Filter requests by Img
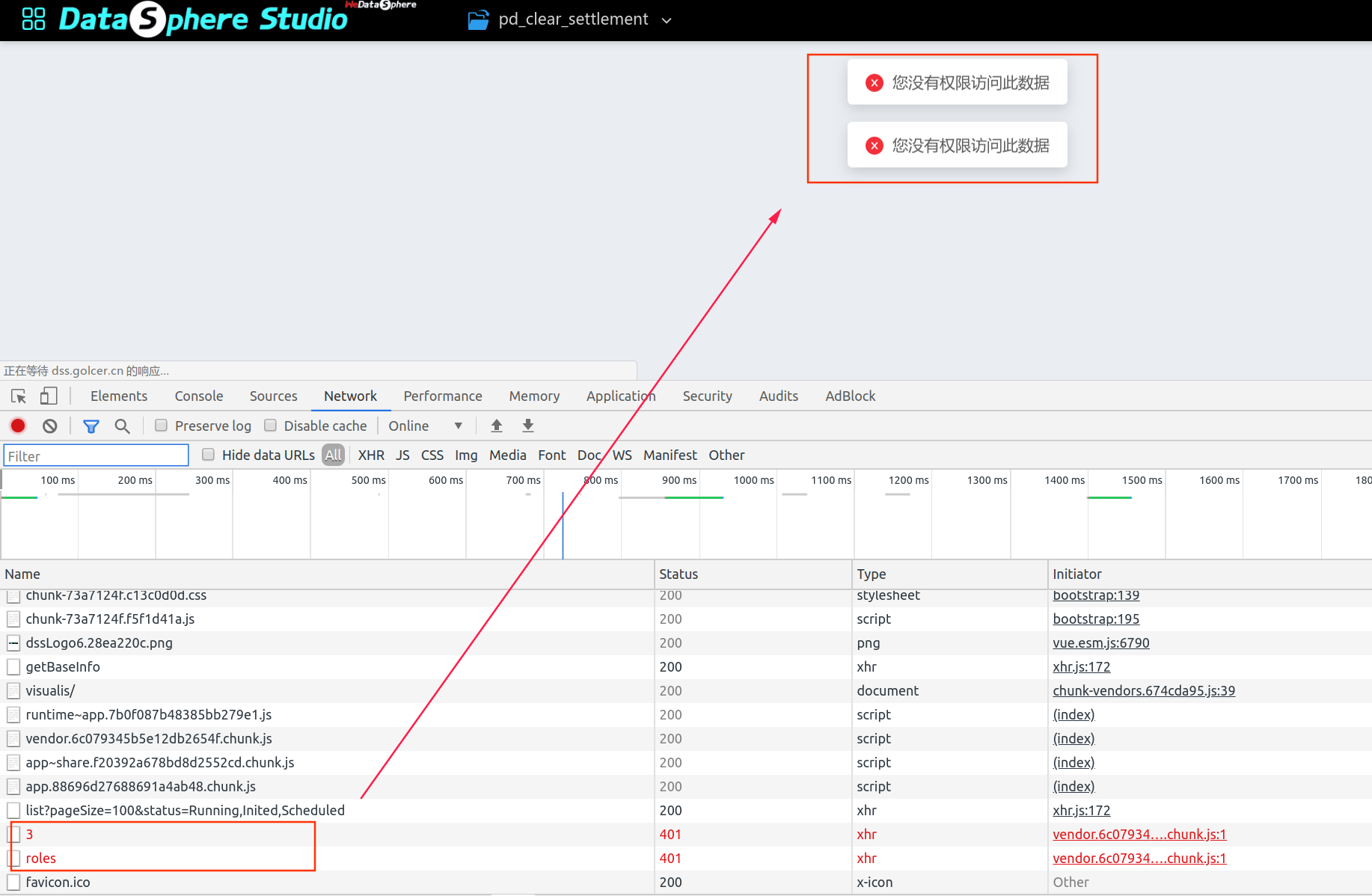 [x=466, y=455]
